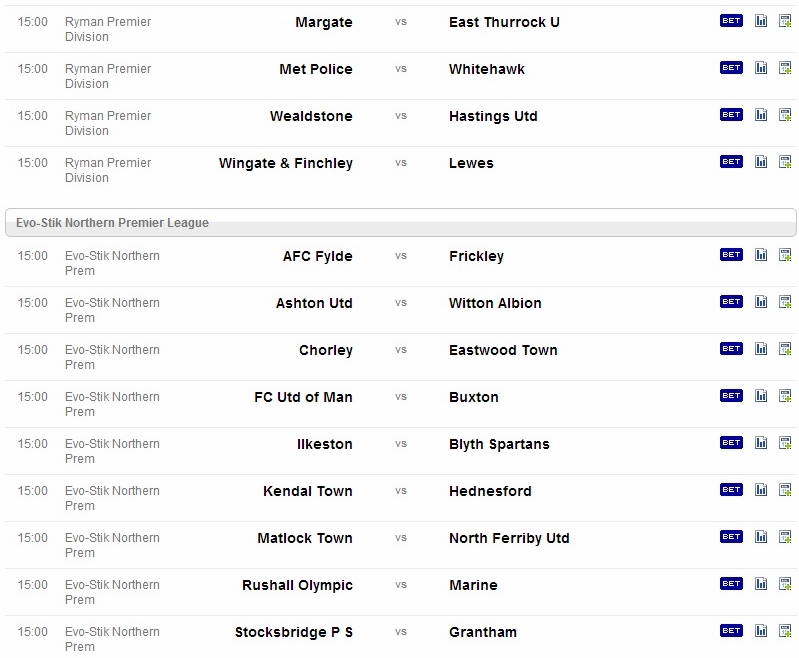Open stats chart for AFC Fylde fixture
799x658 pixels.
(761, 254)
